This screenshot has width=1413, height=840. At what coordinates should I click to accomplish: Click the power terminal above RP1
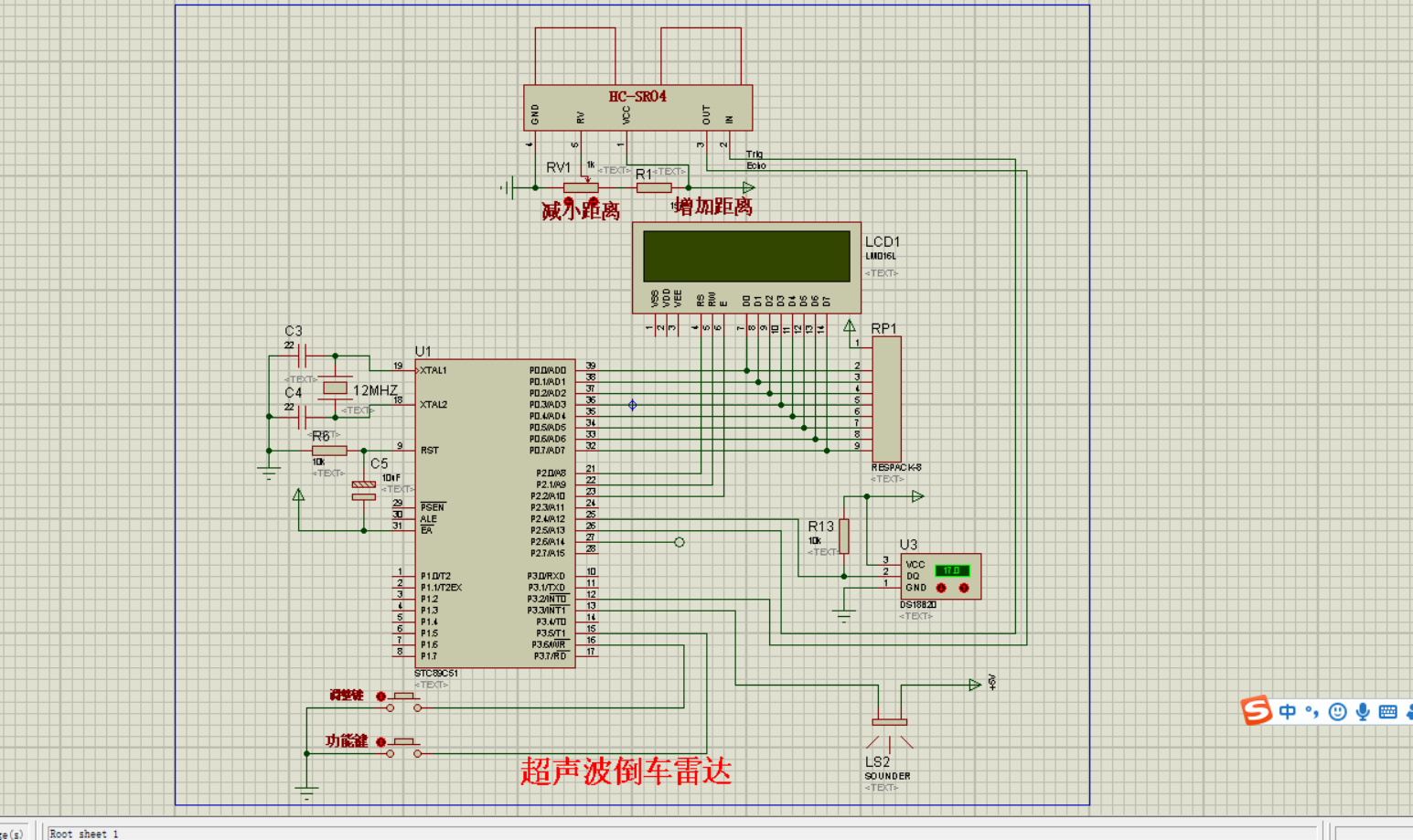pos(850,325)
